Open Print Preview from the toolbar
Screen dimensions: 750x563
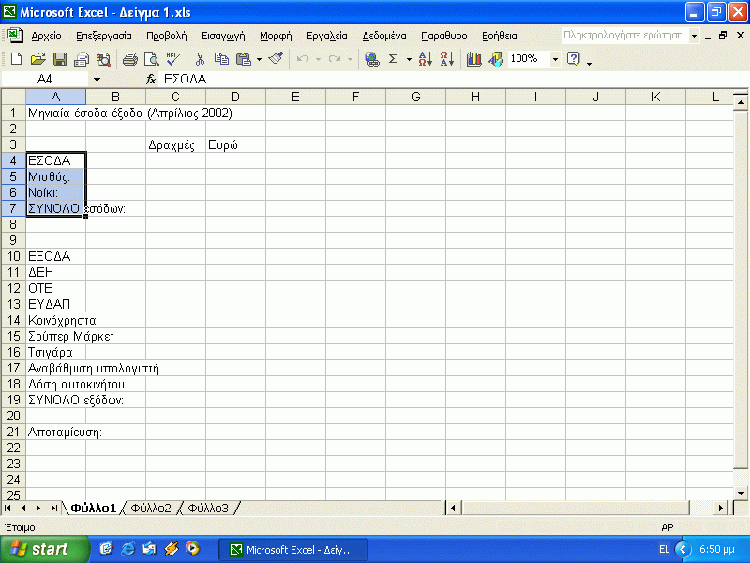pos(152,59)
